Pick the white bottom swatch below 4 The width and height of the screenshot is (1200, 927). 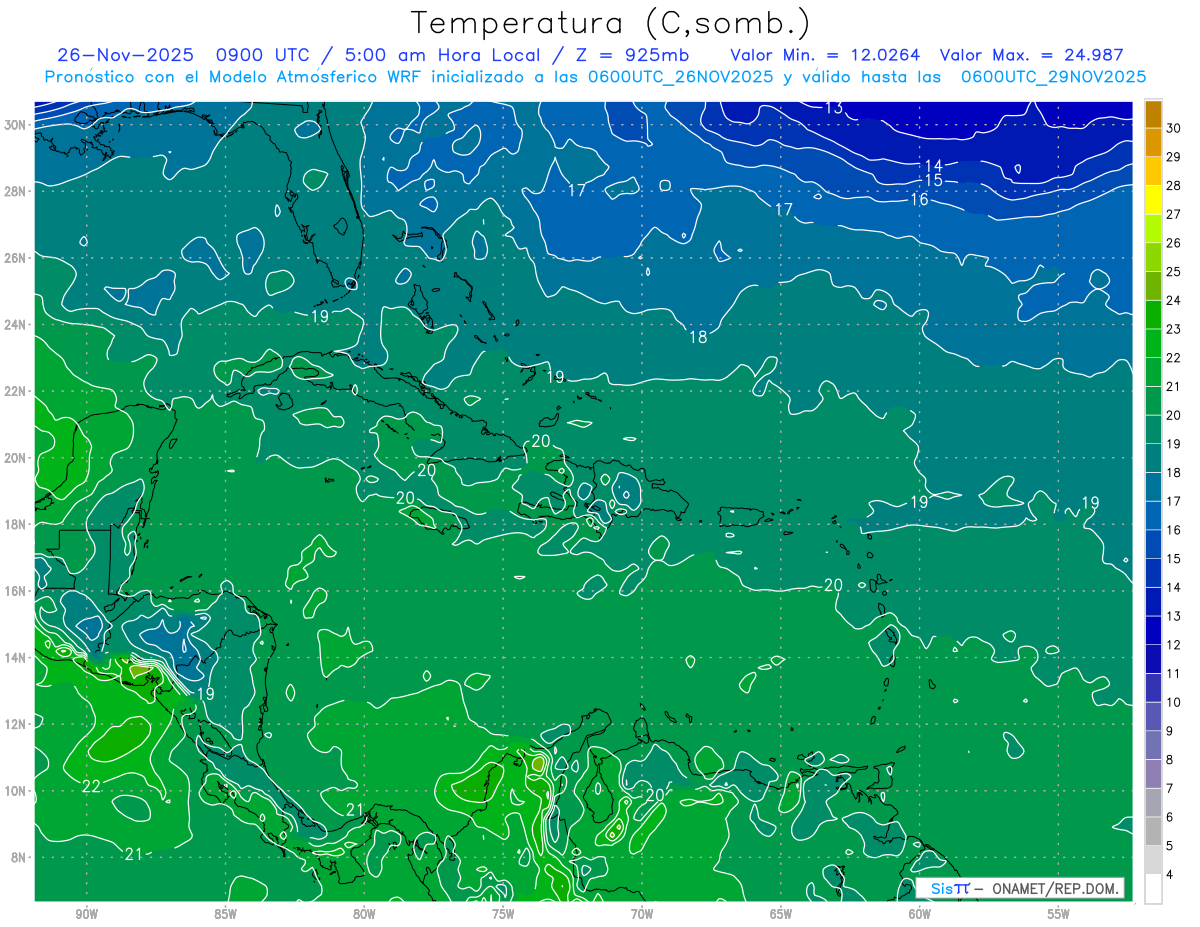coord(1153,888)
